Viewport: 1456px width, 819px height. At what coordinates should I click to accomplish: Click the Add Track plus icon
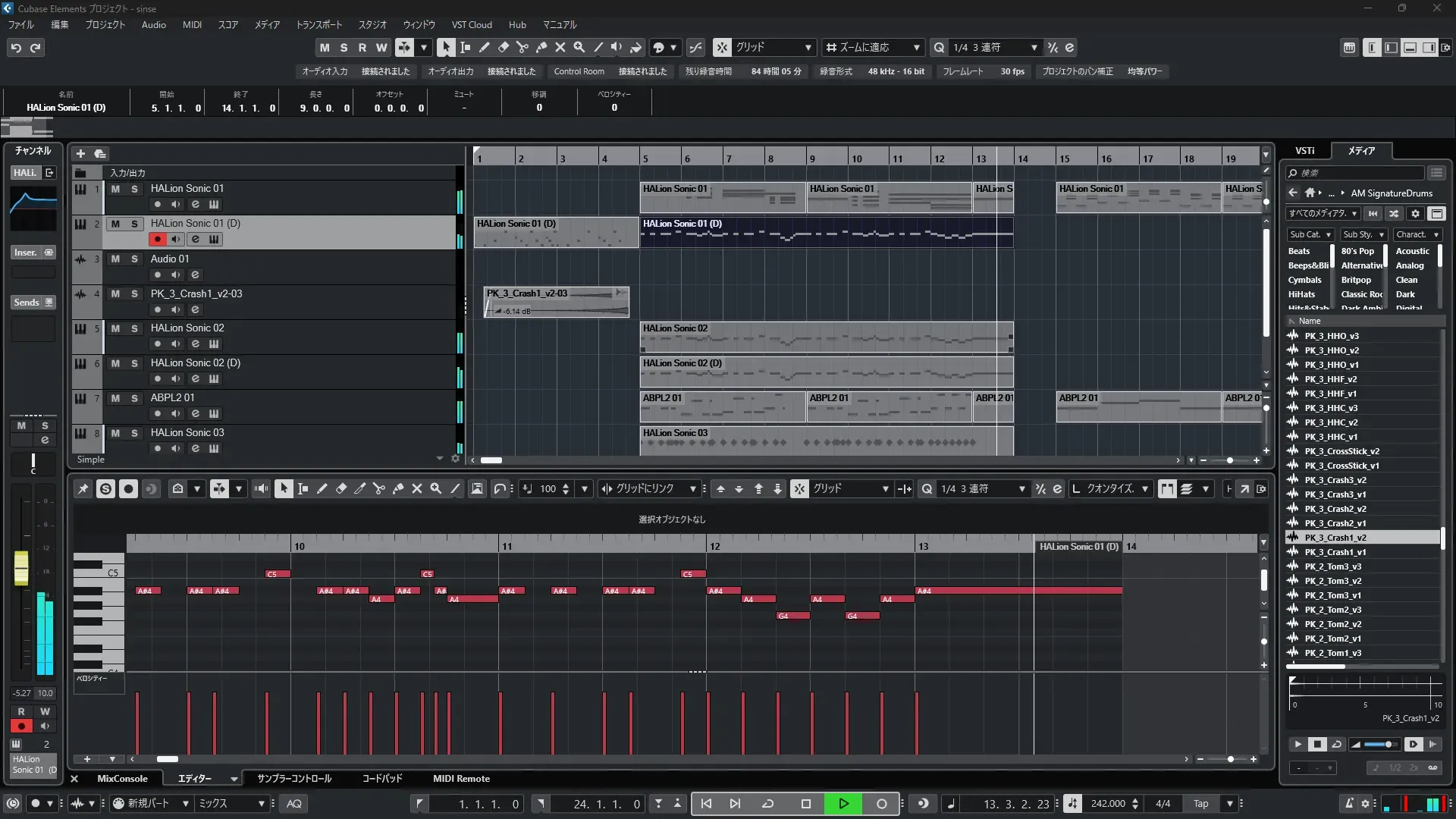pyautogui.click(x=80, y=153)
